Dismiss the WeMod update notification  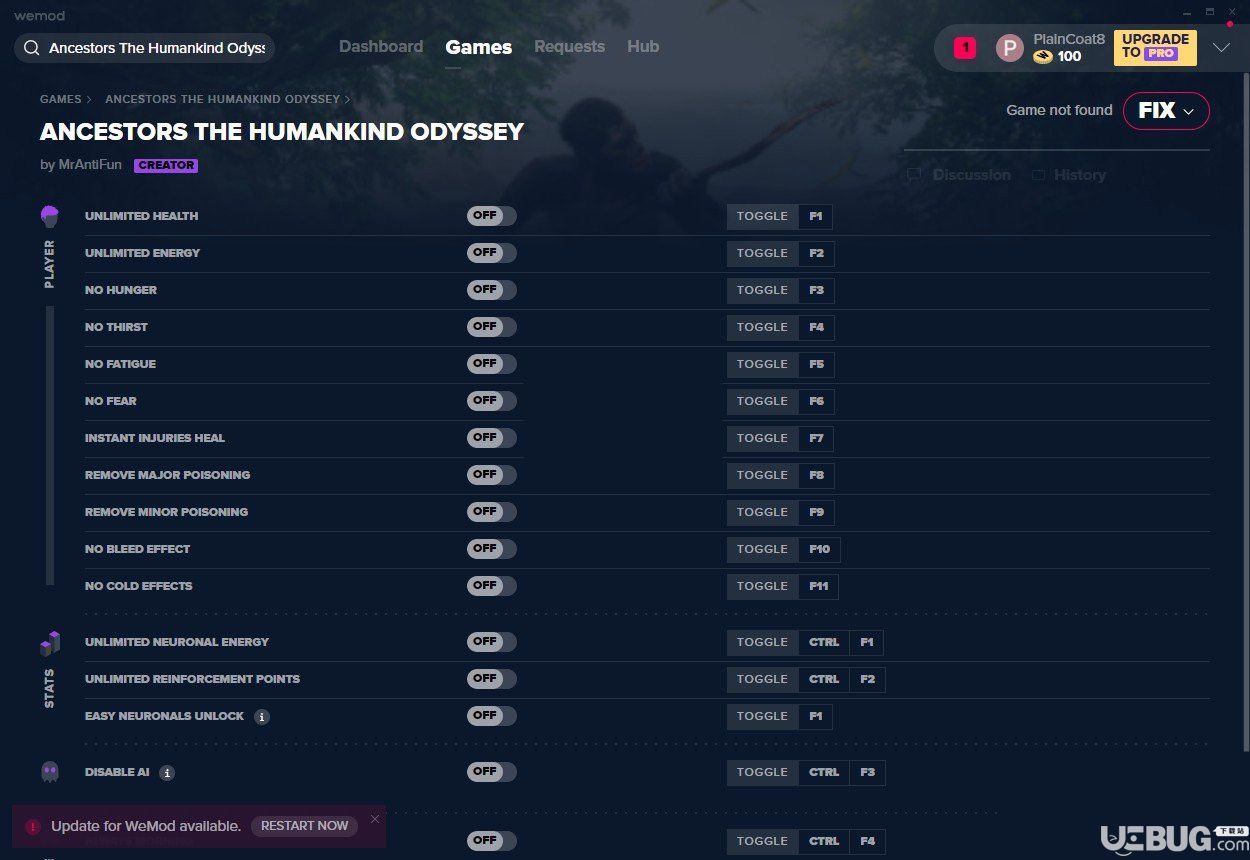(375, 819)
